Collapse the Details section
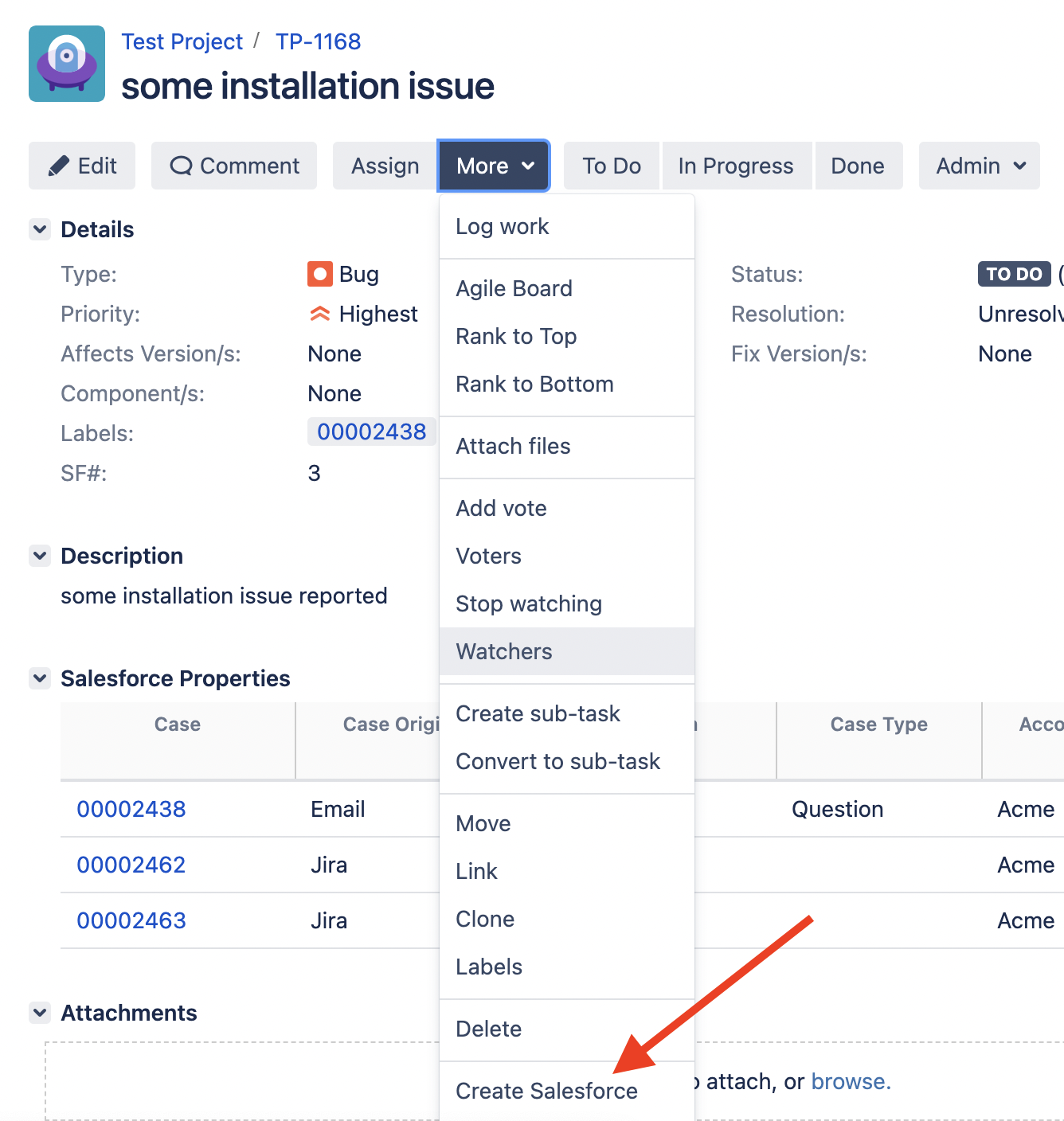Viewport: 1064px width, 1121px height. 40,229
